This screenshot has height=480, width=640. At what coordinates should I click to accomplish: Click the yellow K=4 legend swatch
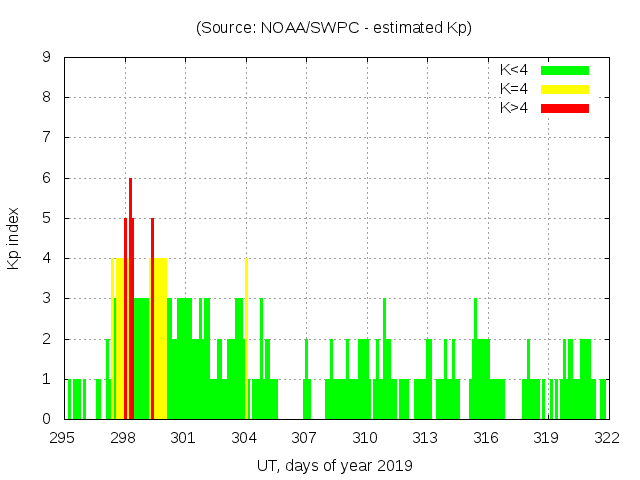pyautogui.click(x=565, y=89)
